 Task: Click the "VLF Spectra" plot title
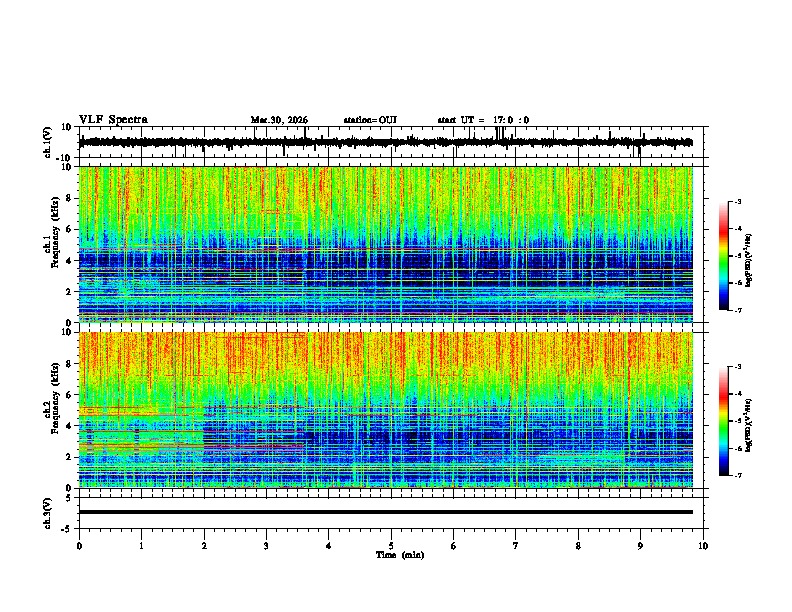[113, 119]
